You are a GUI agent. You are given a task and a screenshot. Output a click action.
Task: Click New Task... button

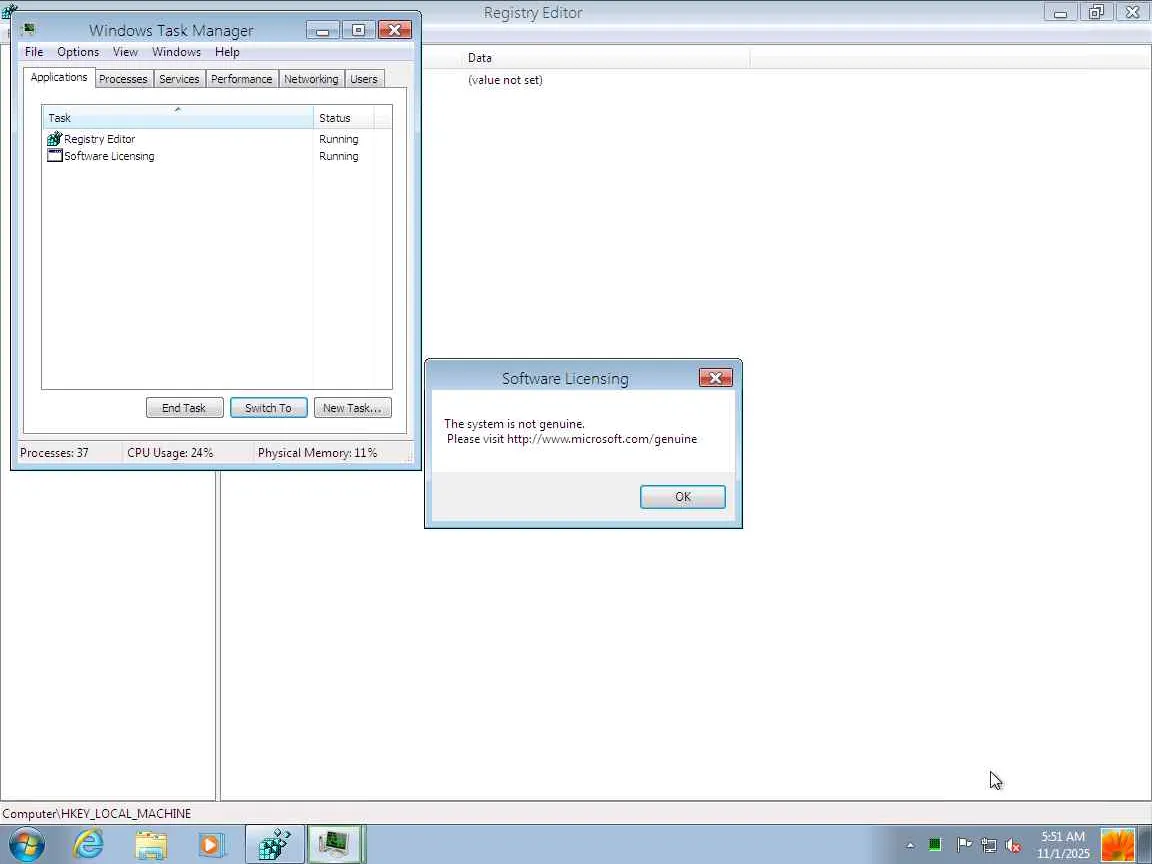pos(353,408)
